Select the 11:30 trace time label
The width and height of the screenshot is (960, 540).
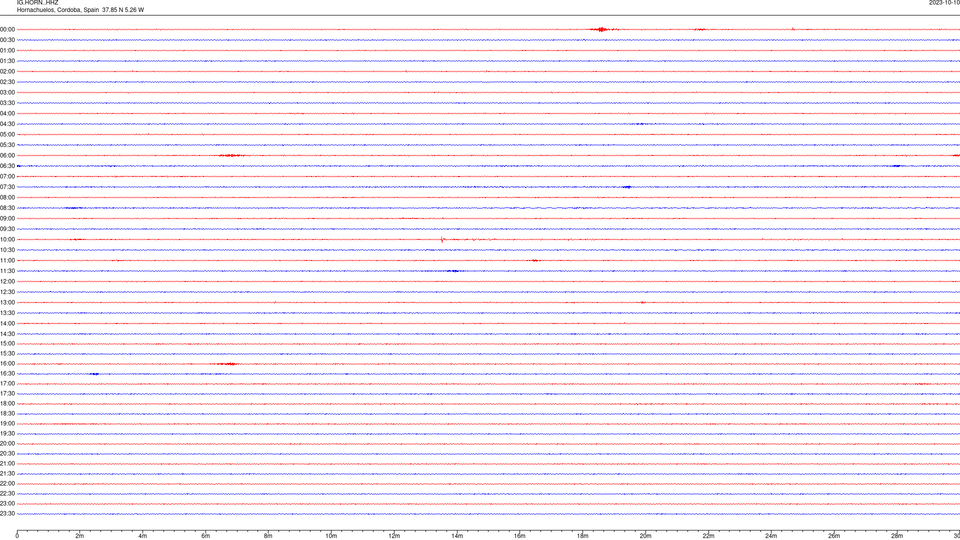pos(7,271)
